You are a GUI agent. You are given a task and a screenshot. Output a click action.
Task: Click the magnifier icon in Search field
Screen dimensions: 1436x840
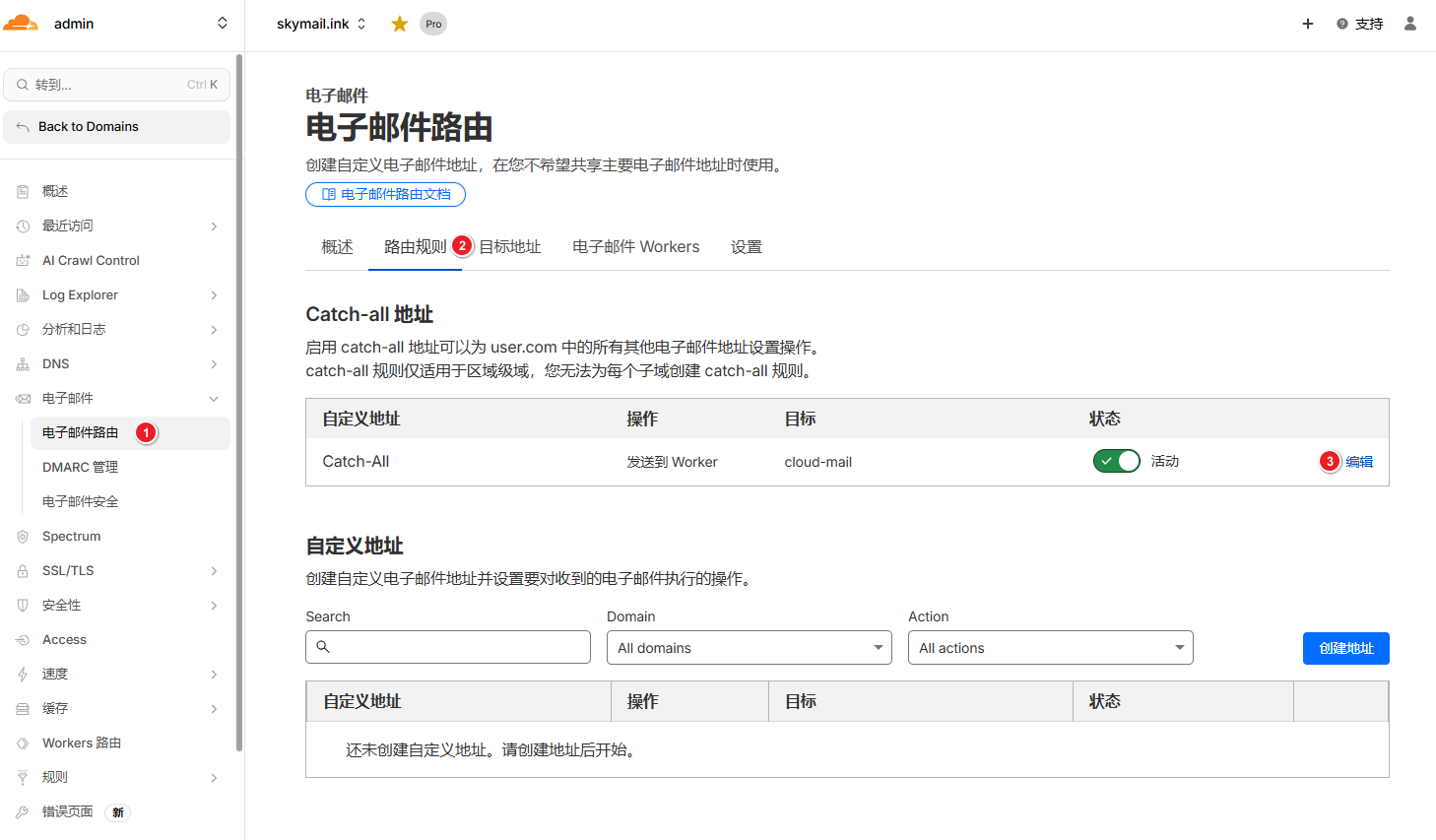tap(323, 647)
